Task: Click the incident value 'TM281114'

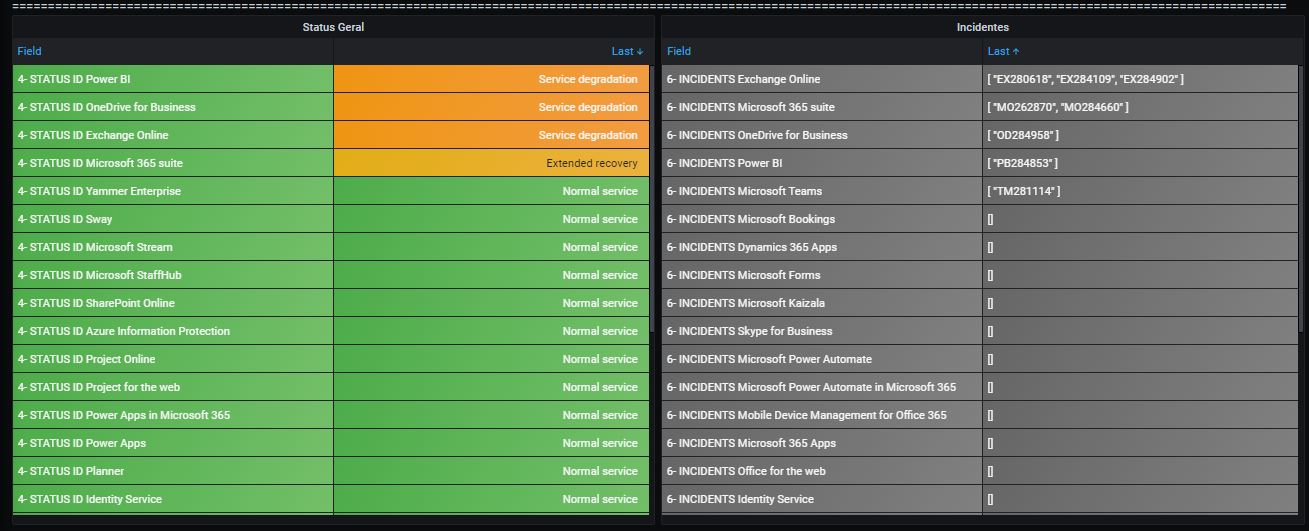Action: pyautogui.click(x=1140, y=191)
